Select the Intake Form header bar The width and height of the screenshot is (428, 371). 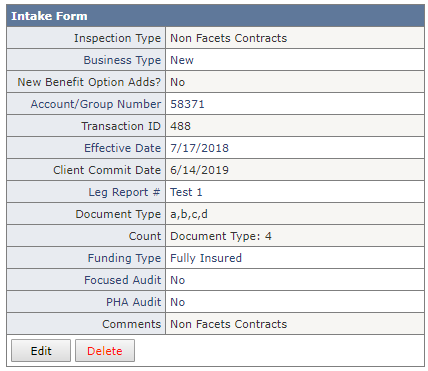click(215, 16)
